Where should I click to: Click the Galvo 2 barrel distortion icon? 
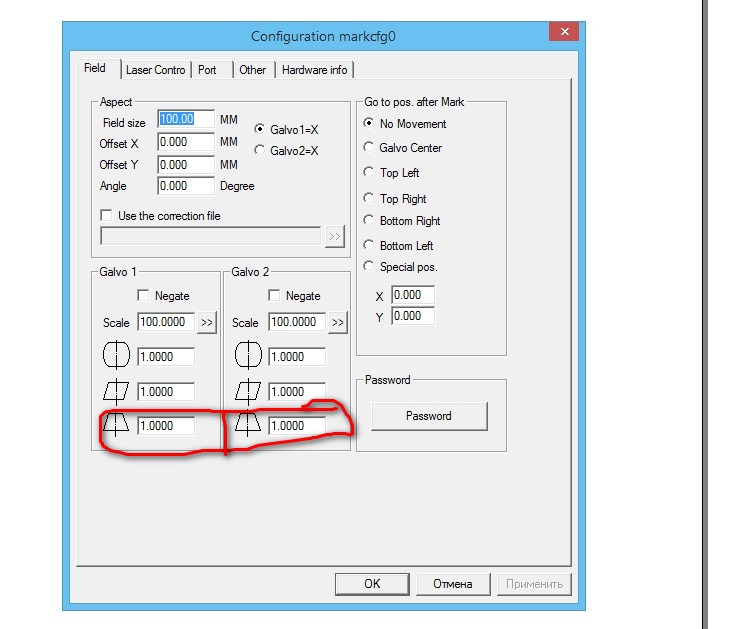tap(247, 357)
